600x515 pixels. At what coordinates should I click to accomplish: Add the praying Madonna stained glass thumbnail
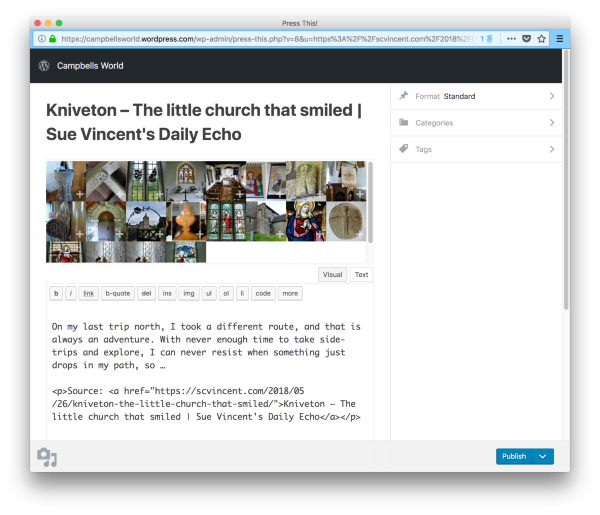[306, 221]
